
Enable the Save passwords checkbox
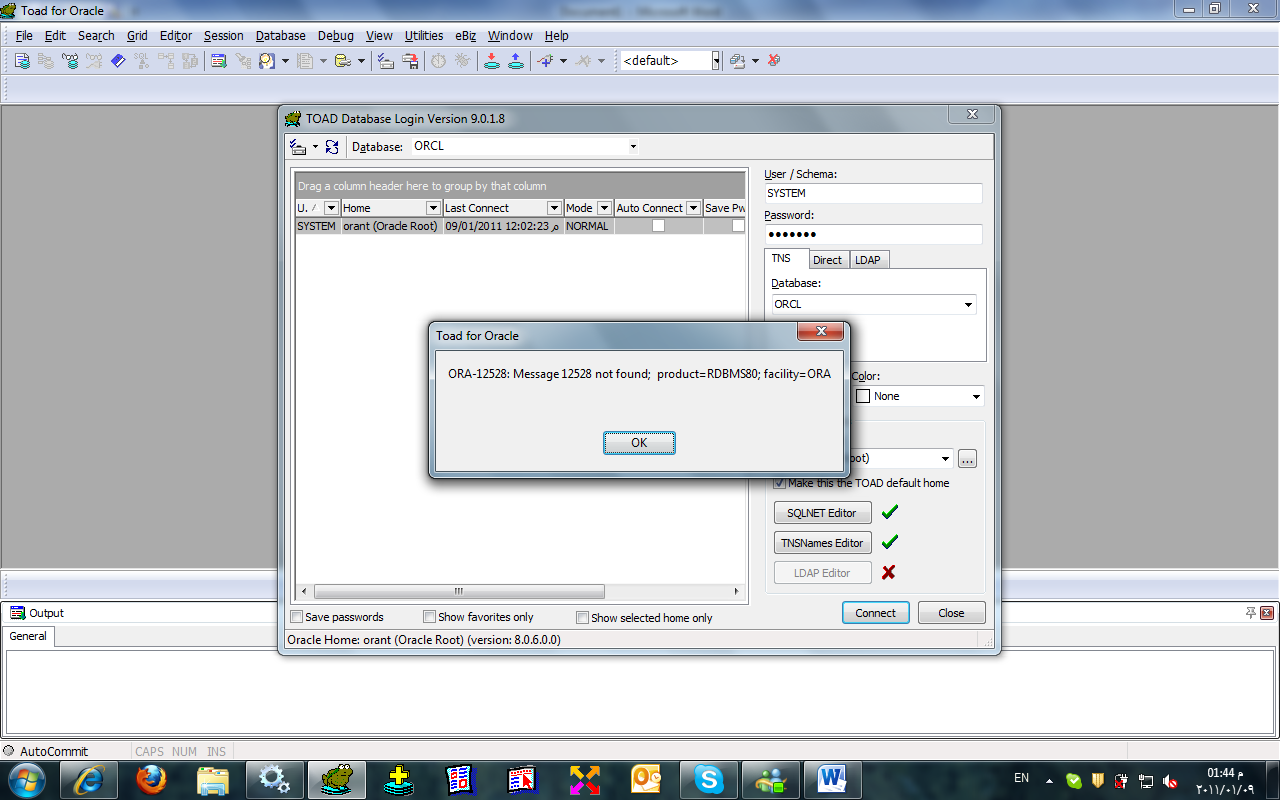[297, 617]
